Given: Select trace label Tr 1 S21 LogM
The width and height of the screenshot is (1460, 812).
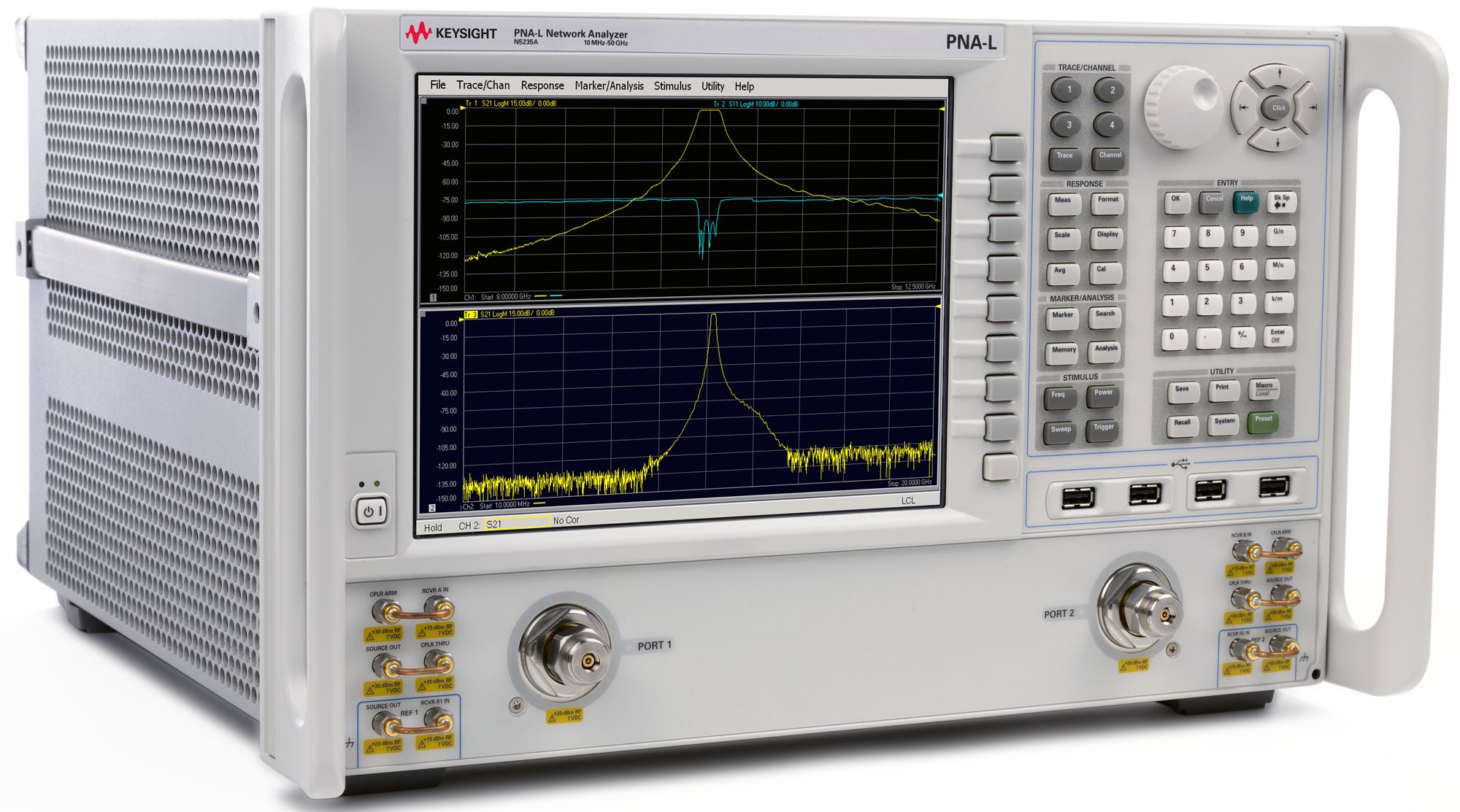Looking at the screenshot, I should tap(510, 104).
